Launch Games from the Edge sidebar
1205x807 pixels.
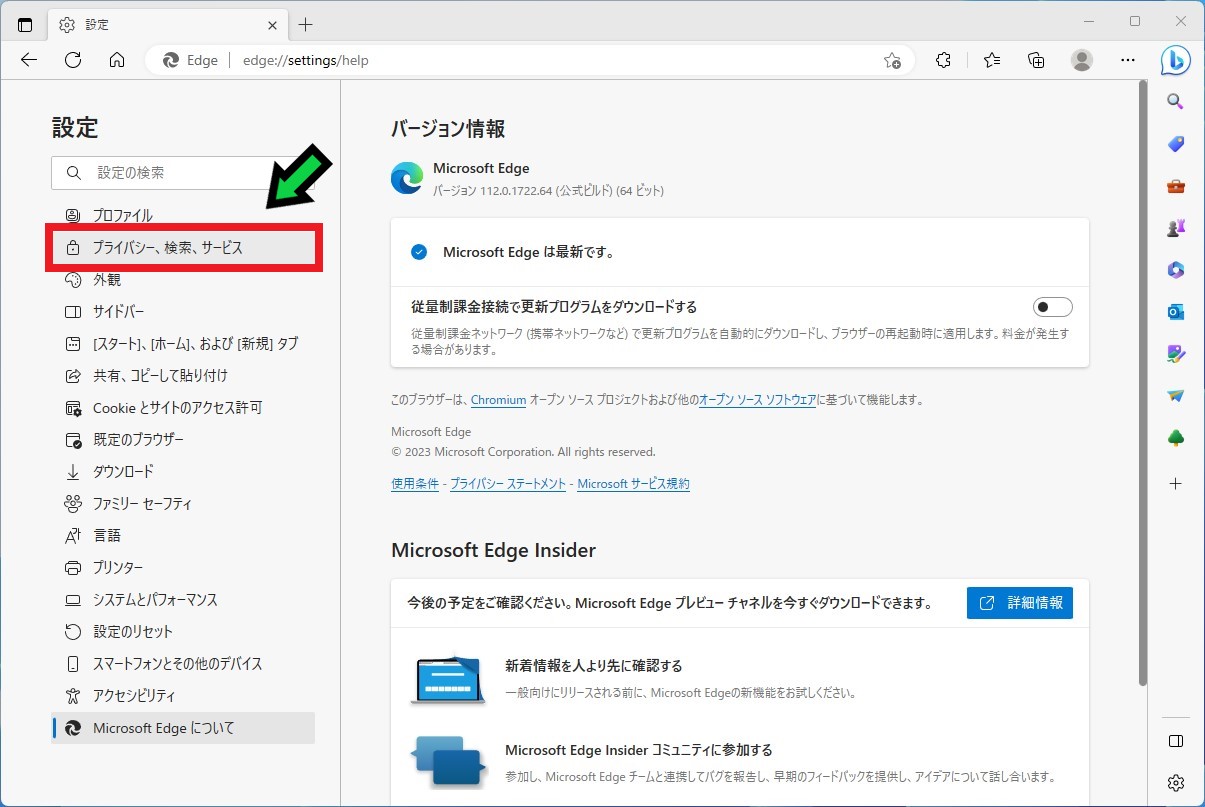[1176, 227]
